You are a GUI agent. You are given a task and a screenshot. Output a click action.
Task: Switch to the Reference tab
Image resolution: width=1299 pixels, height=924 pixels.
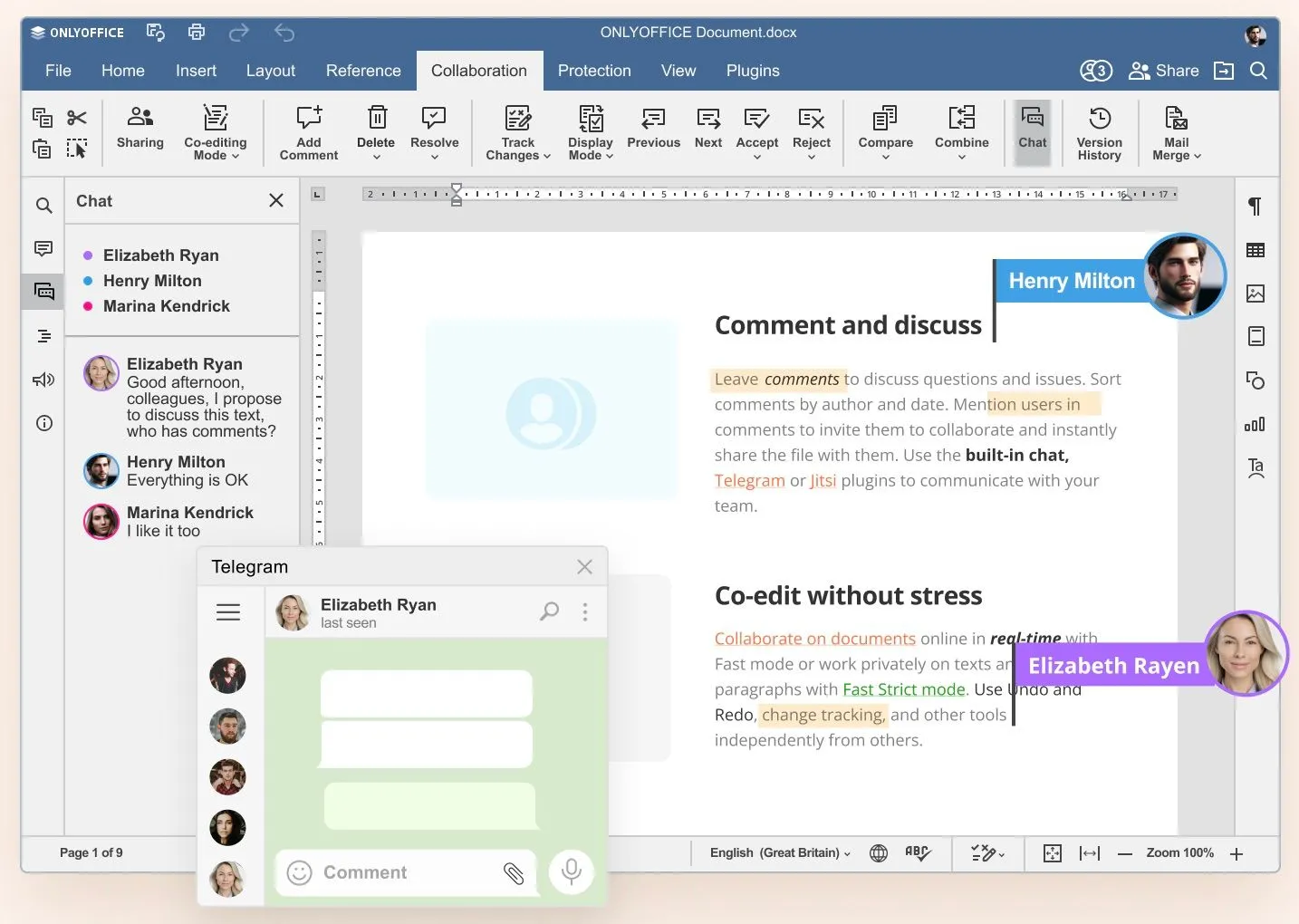click(363, 71)
